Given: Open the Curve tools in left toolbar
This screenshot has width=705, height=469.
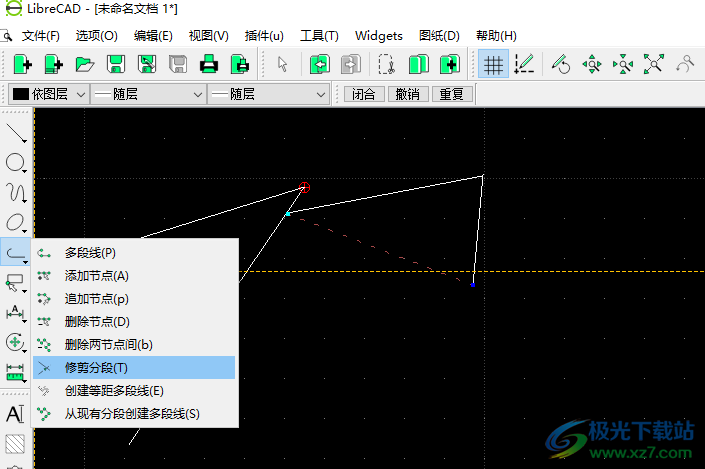Looking at the screenshot, I should tap(16, 192).
